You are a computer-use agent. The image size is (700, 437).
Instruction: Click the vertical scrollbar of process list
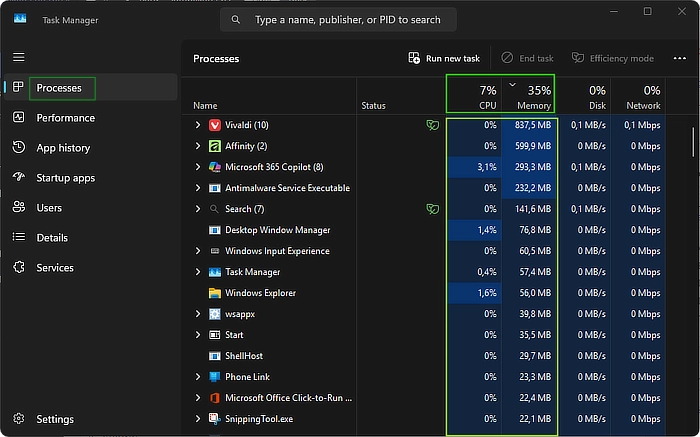point(693,142)
